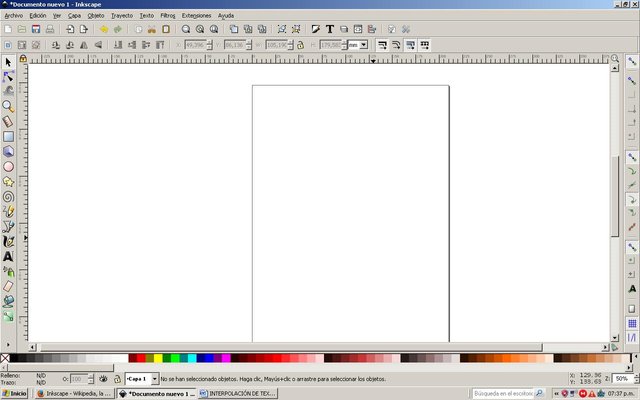Toggle enable snapping button at top
This screenshot has height=400, width=640.
632,62
